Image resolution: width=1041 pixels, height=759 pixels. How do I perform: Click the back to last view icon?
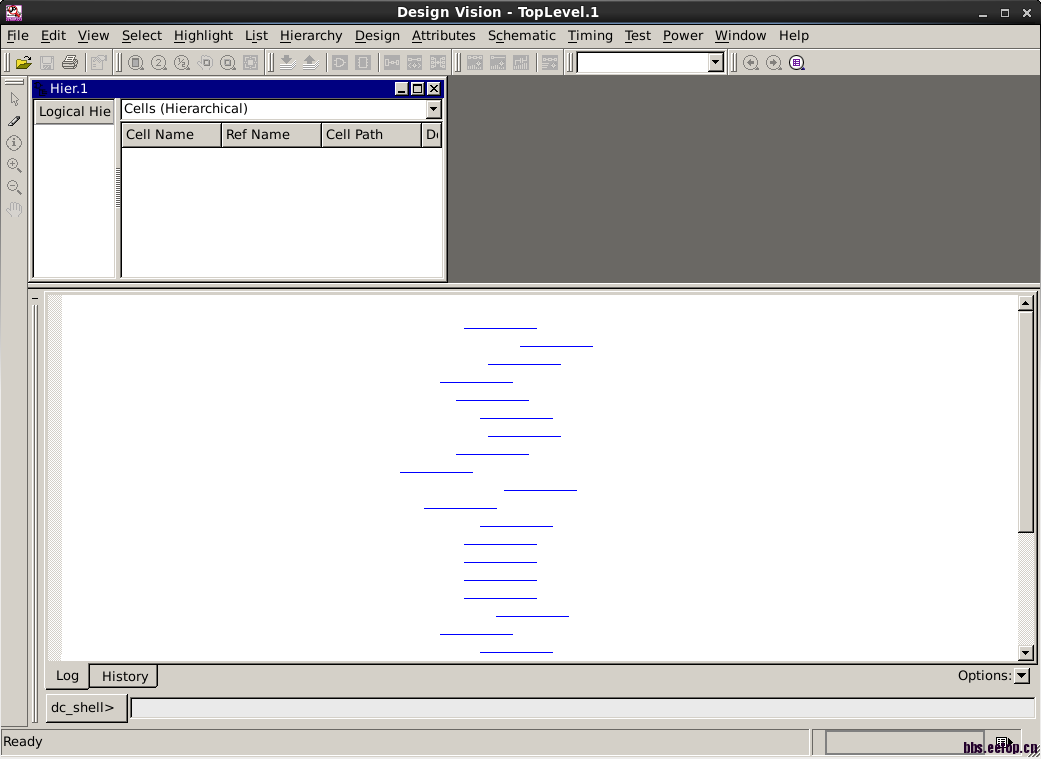tap(205, 62)
